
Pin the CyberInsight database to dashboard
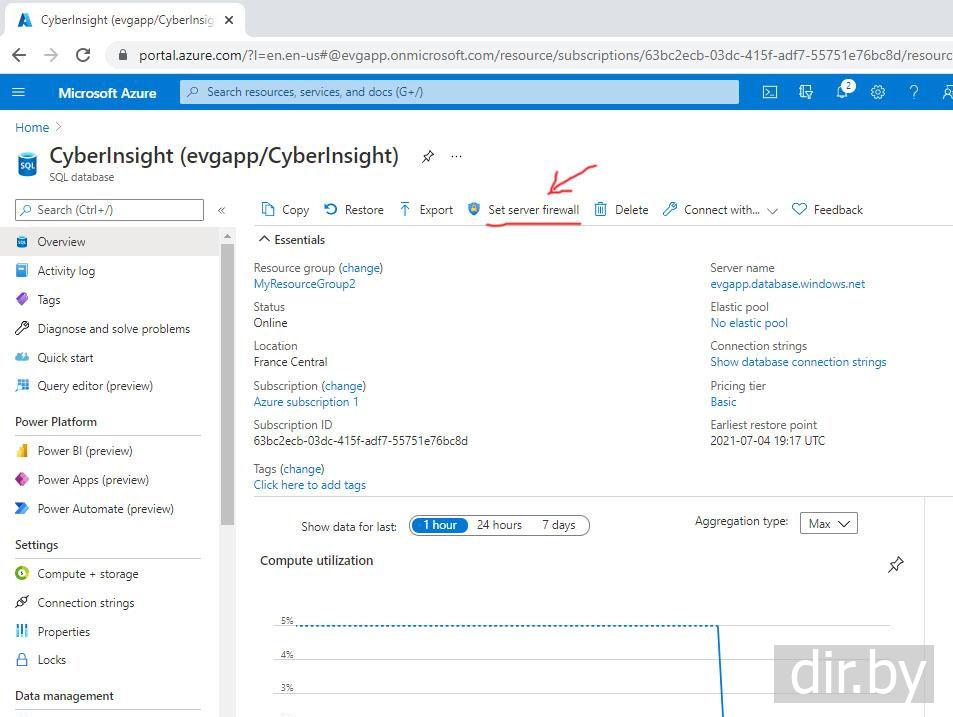[428, 157]
